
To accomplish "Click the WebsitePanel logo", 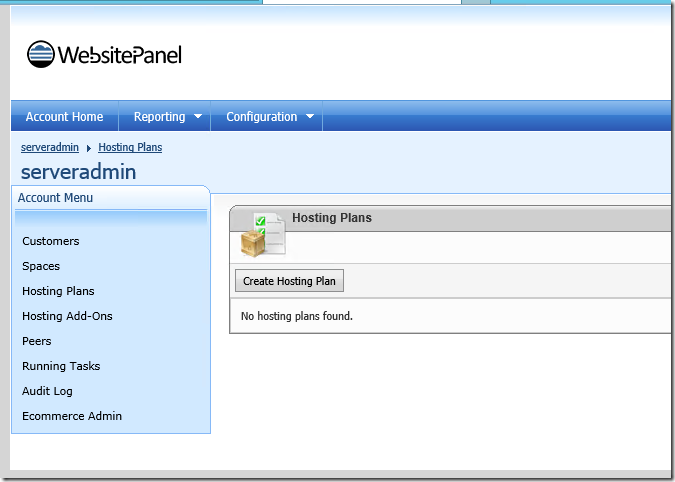I will tap(104, 55).
